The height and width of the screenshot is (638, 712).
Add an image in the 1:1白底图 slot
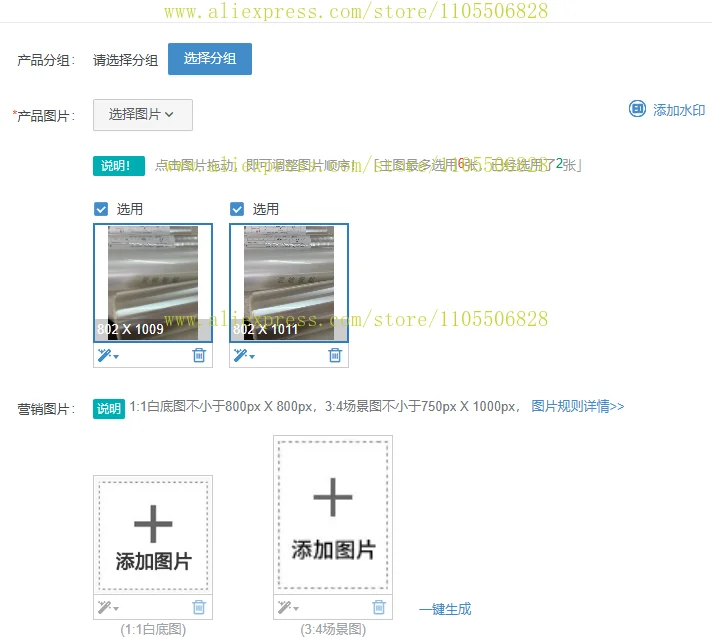click(x=153, y=535)
